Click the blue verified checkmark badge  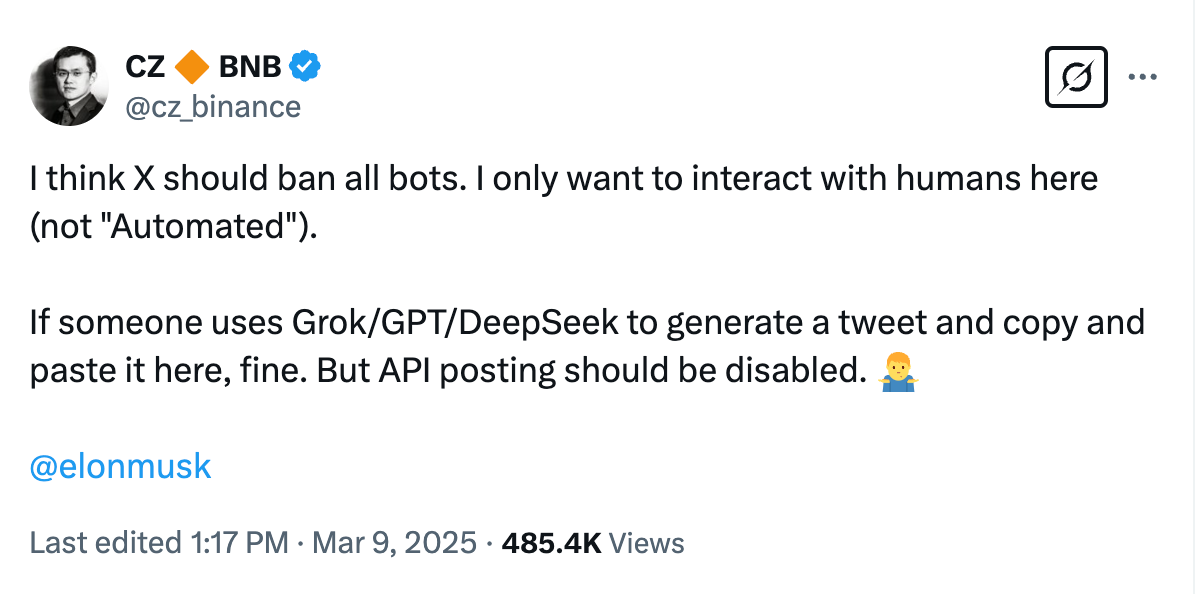tap(303, 65)
